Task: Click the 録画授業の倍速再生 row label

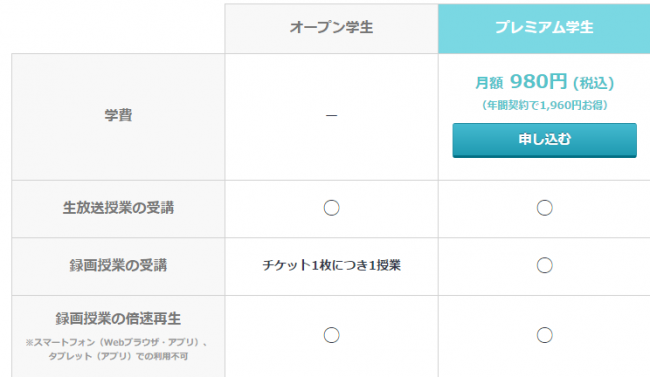Action: 118,319
